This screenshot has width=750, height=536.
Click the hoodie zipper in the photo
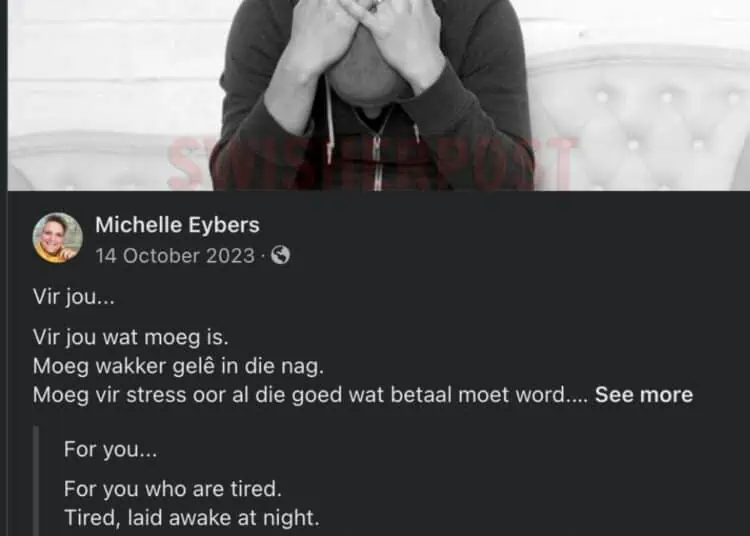377,158
